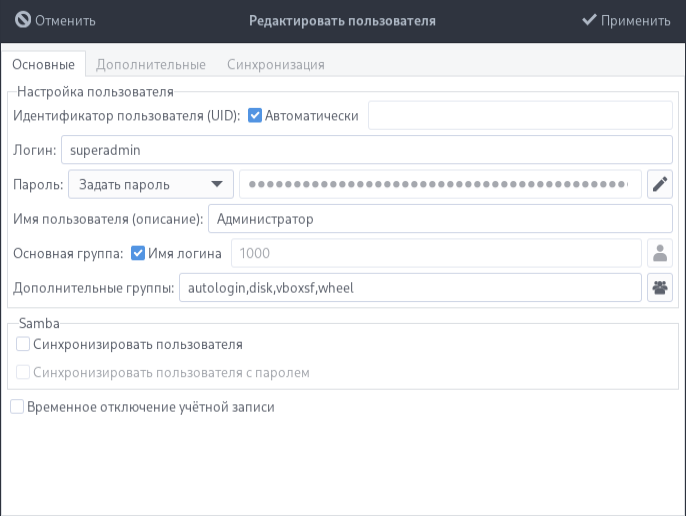Image resolution: width=686 pixels, height=516 pixels.
Task: Click the empty UID input field
Action: point(520,115)
